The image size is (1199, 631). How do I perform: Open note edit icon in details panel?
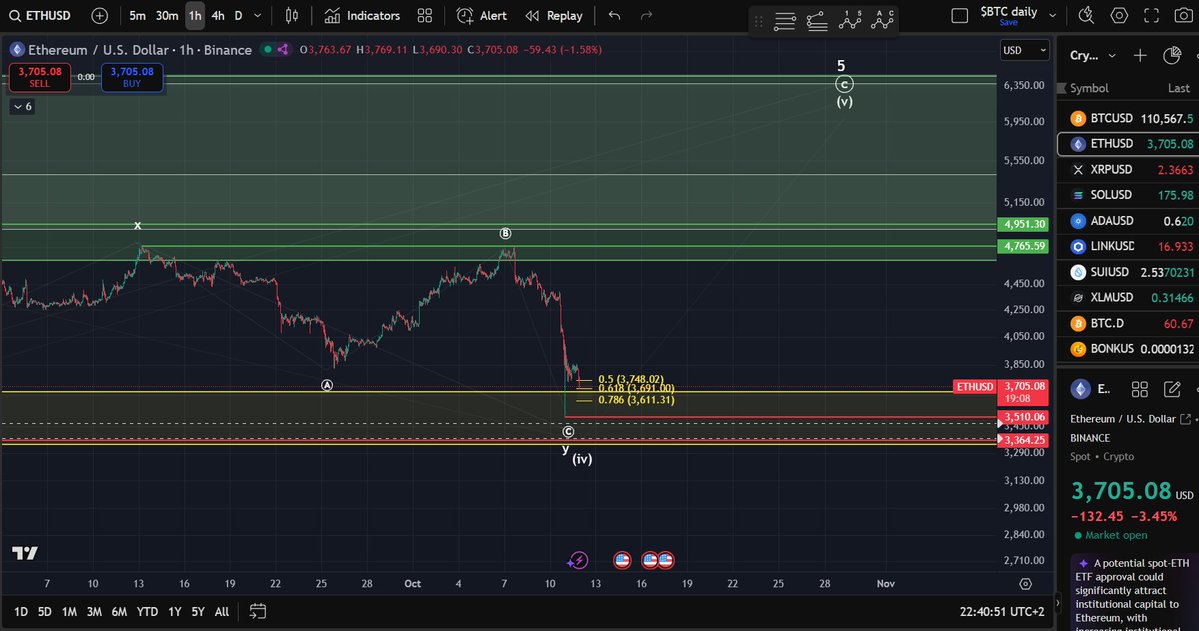(x=1171, y=390)
